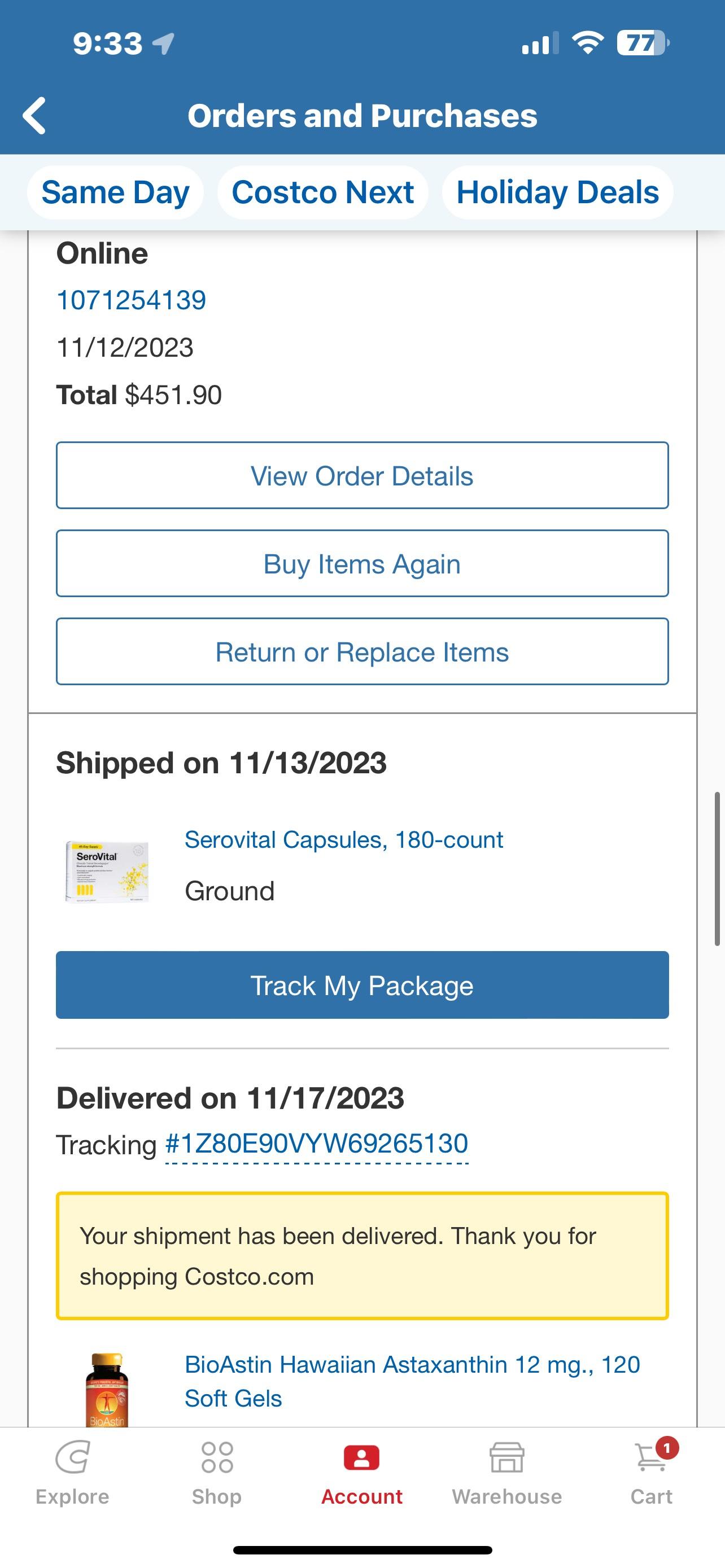Select the Holiday Deals tab
The width and height of the screenshot is (725, 1568).
pyautogui.click(x=558, y=192)
